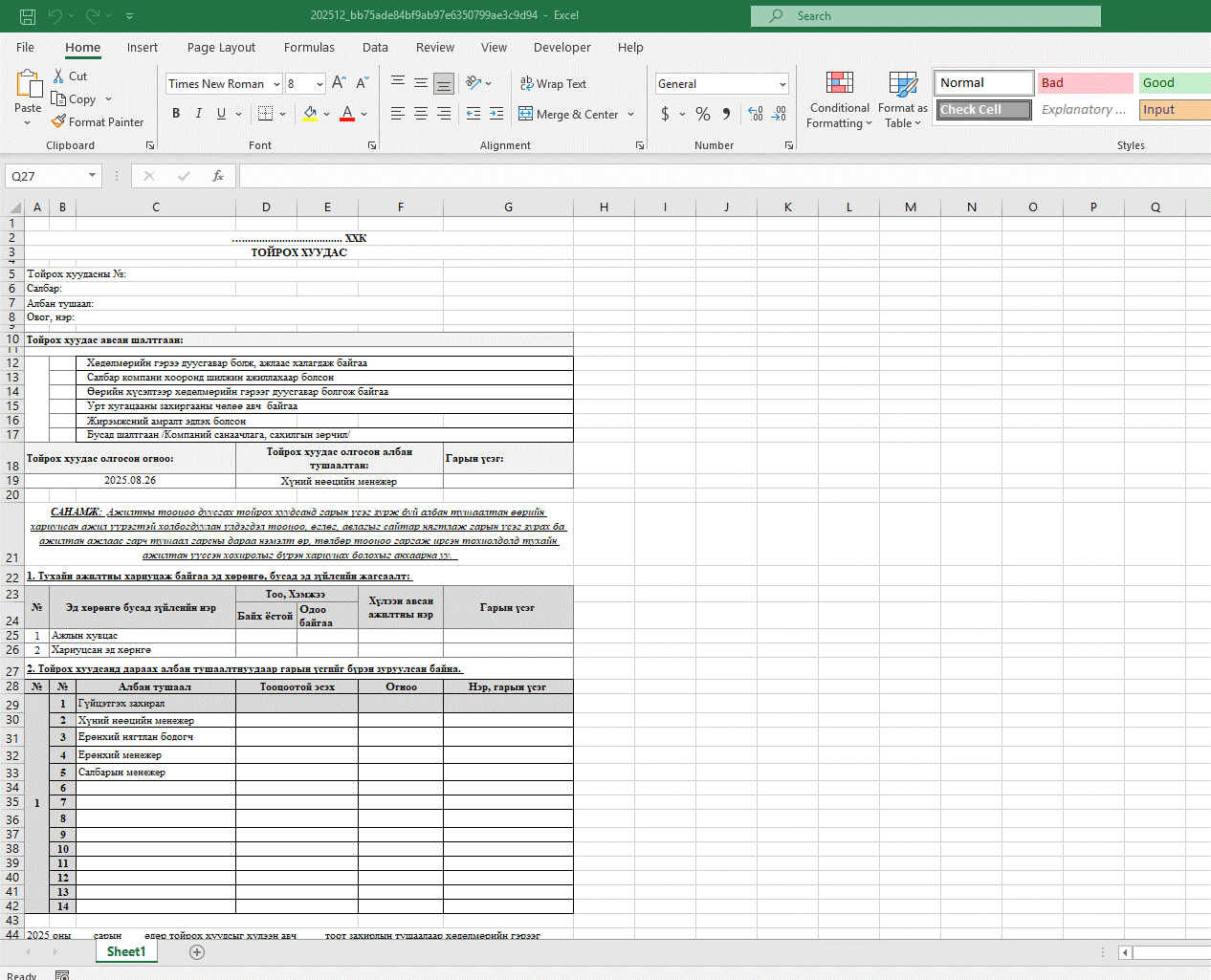Click the Increase Font Size icon
1211x980 pixels.
coord(339,83)
